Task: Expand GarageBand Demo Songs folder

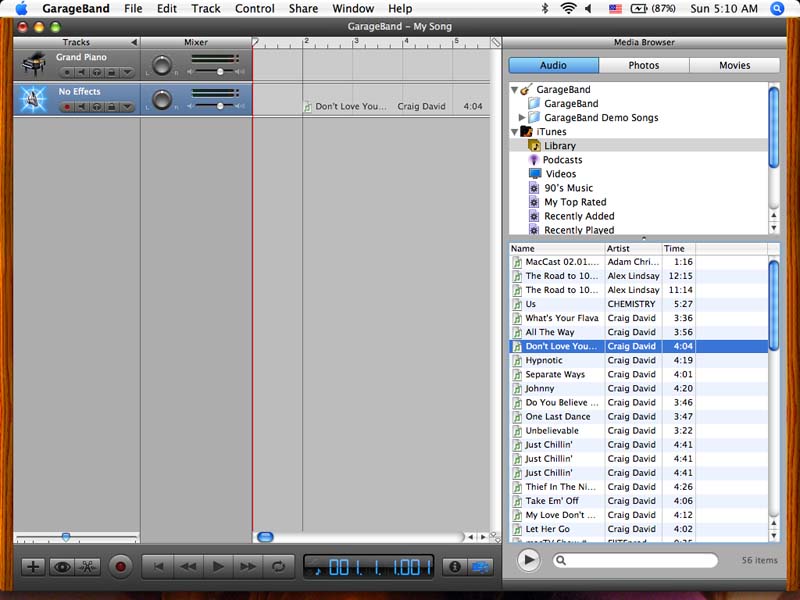Action: click(522, 118)
